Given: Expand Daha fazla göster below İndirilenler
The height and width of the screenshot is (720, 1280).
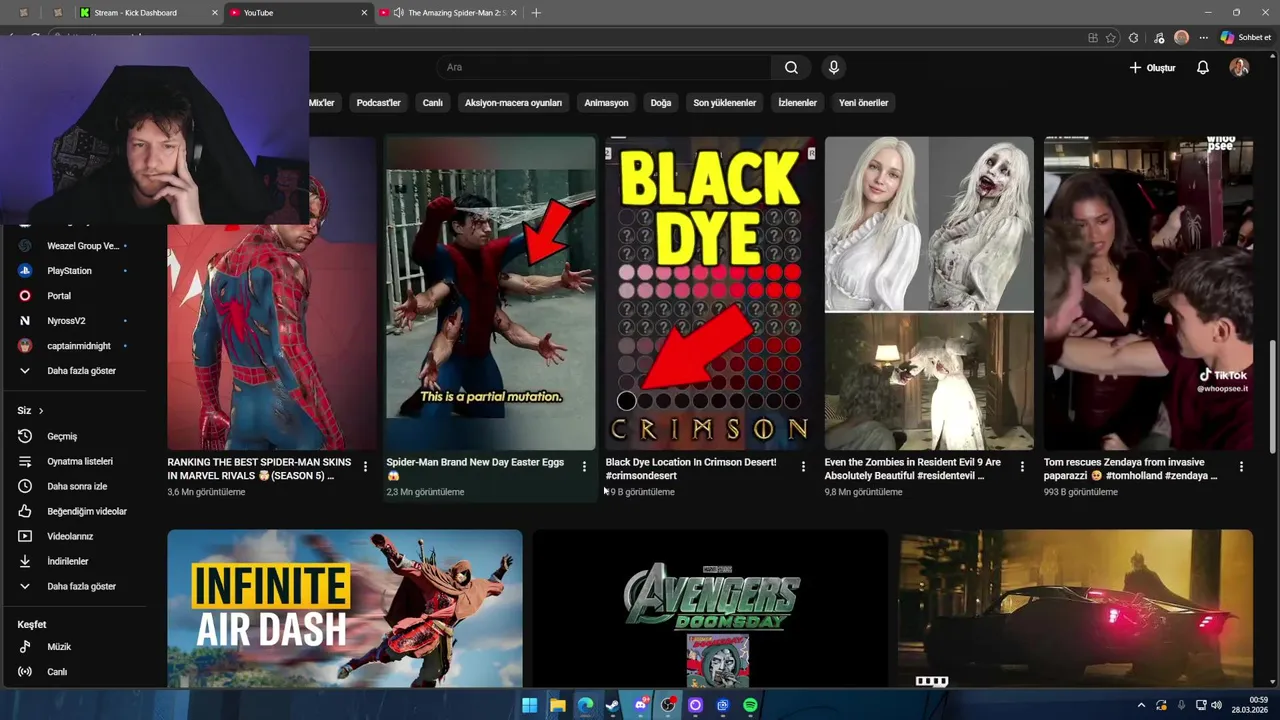Looking at the screenshot, I should [x=73, y=586].
